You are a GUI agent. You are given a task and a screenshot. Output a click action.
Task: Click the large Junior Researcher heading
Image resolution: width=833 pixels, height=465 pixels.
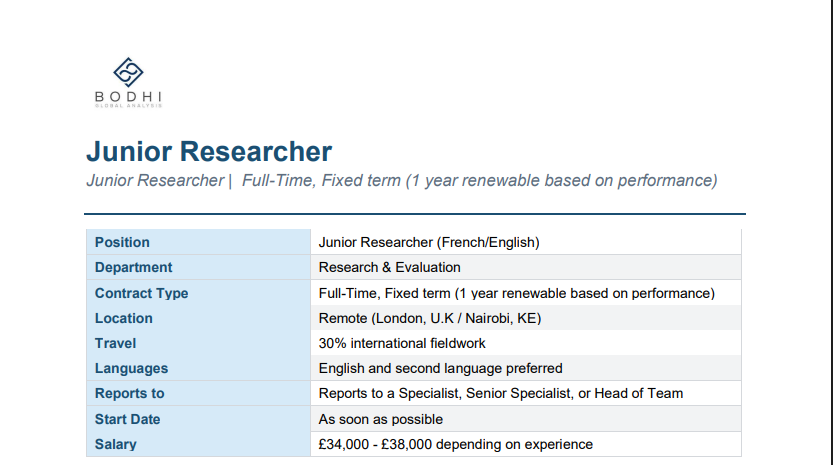[209, 151]
